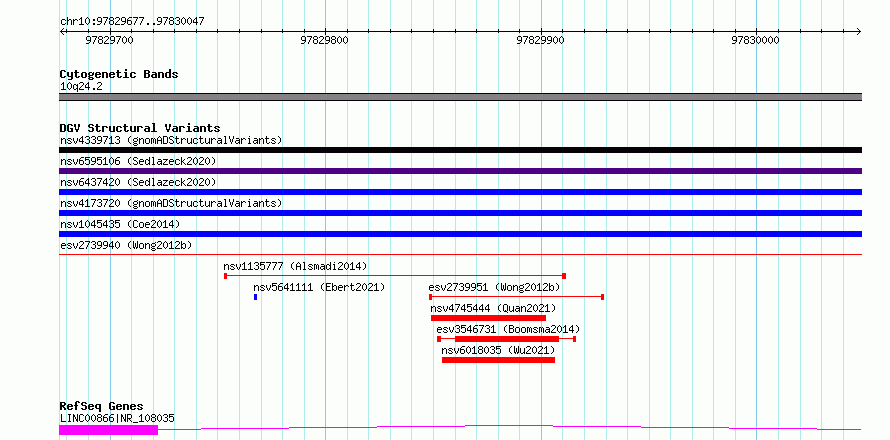
Task: Click the blue nsv6437420 variant bar
Action: [460, 192]
